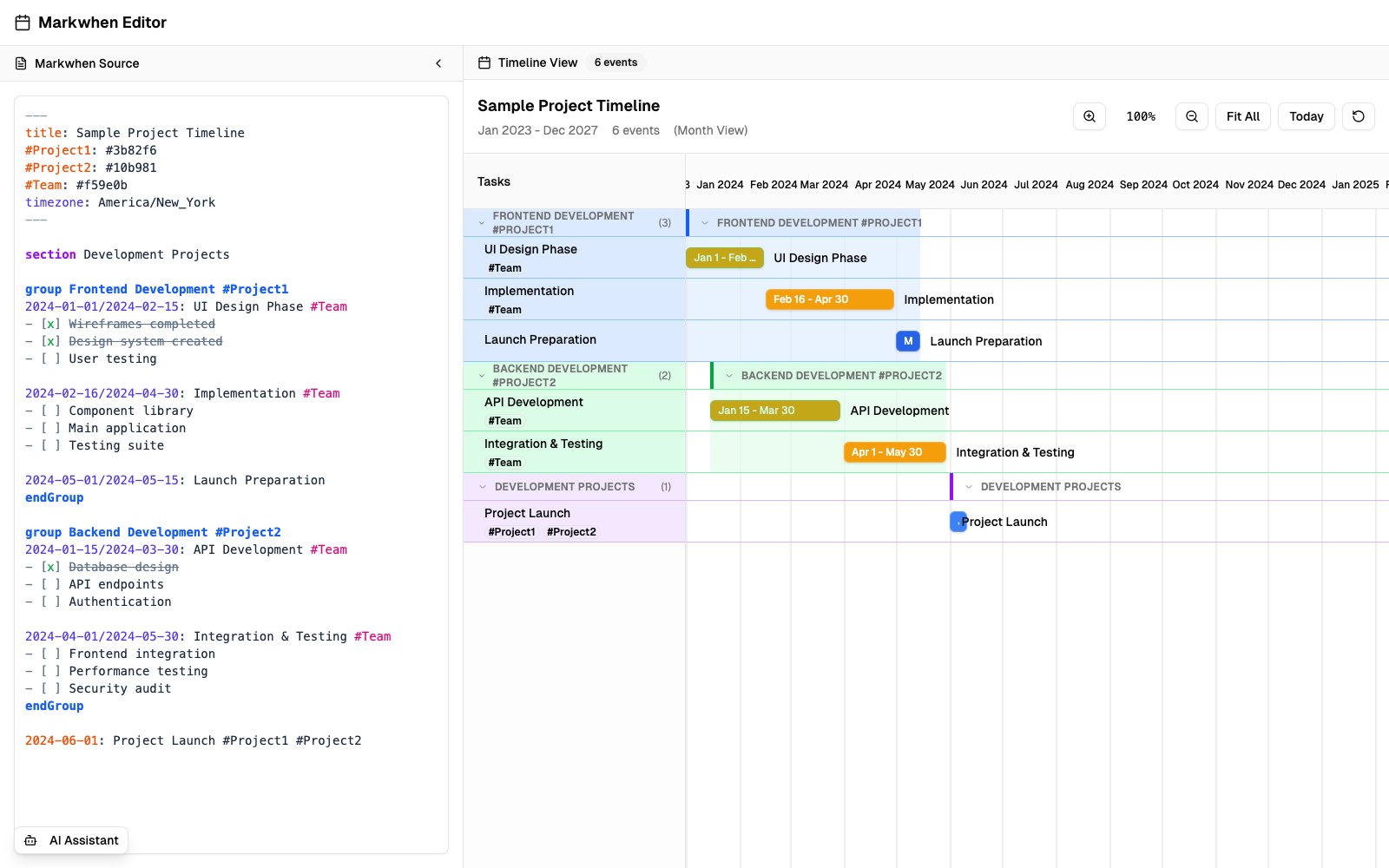The width and height of the screenshot is (1389, 868).
Task: Click the Project Launch timeline marker
Action: click(x=958, y=522)
